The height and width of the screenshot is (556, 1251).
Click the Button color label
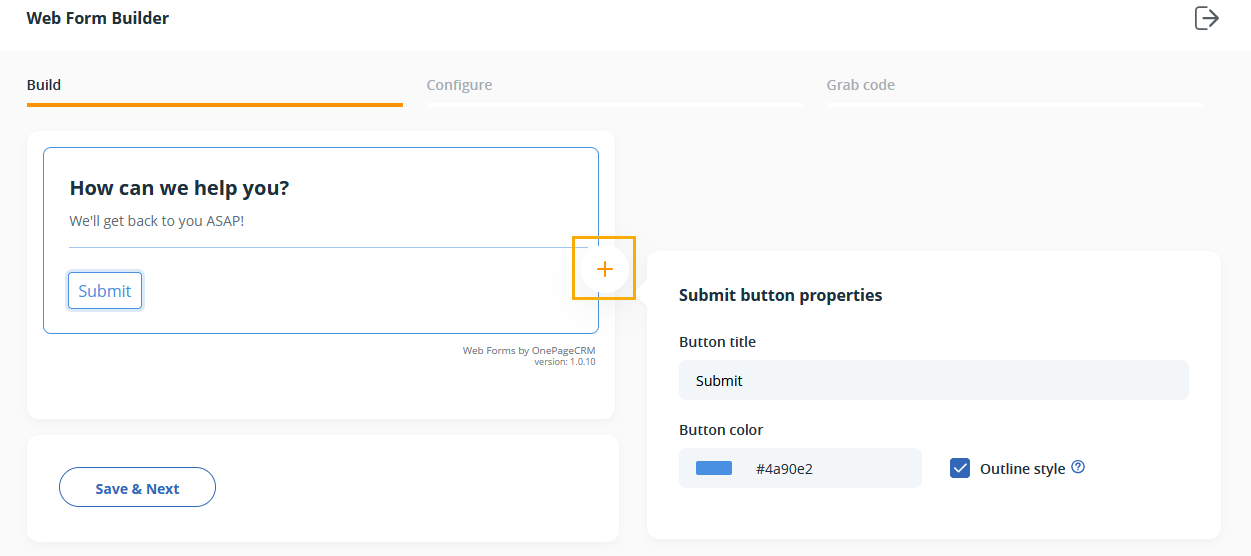pyautogui.click(x=721, y=430)
